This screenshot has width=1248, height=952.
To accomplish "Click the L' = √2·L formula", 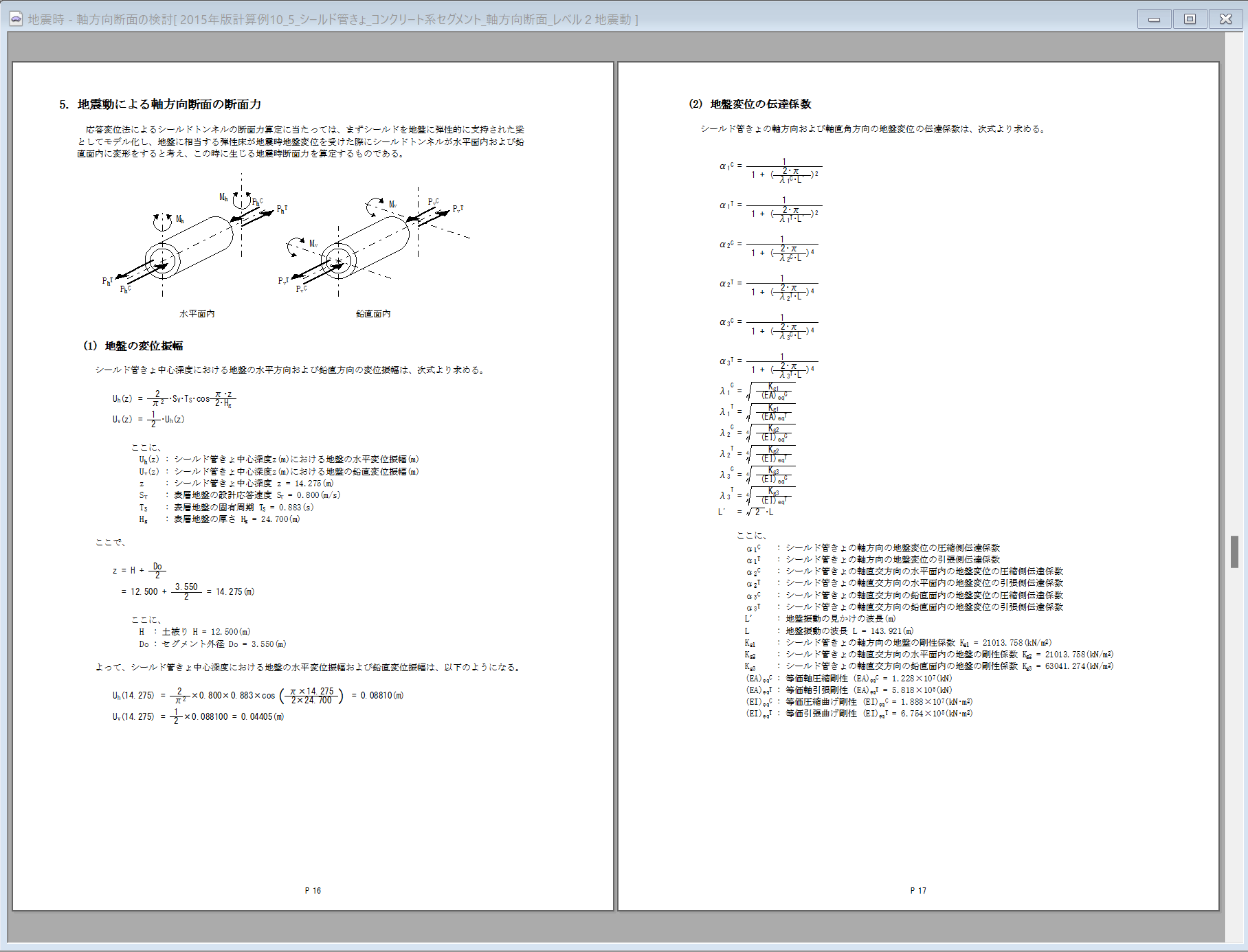I will 746,512.
